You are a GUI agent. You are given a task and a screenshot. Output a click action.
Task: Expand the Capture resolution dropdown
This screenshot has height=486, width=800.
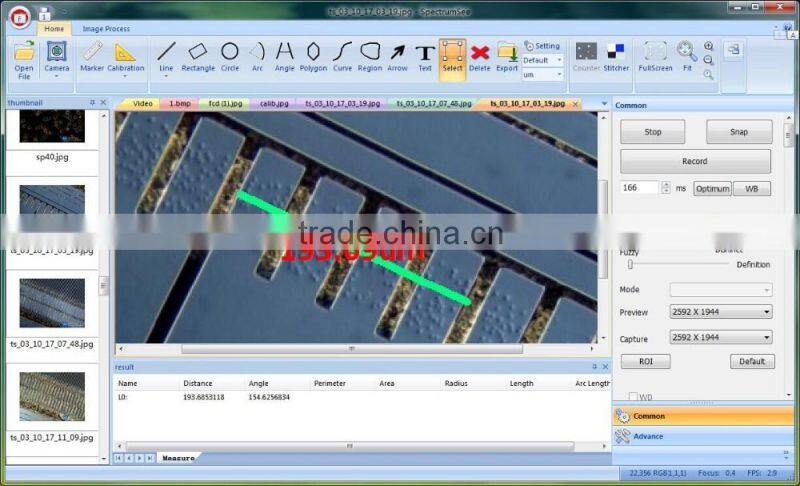(720, 338)
